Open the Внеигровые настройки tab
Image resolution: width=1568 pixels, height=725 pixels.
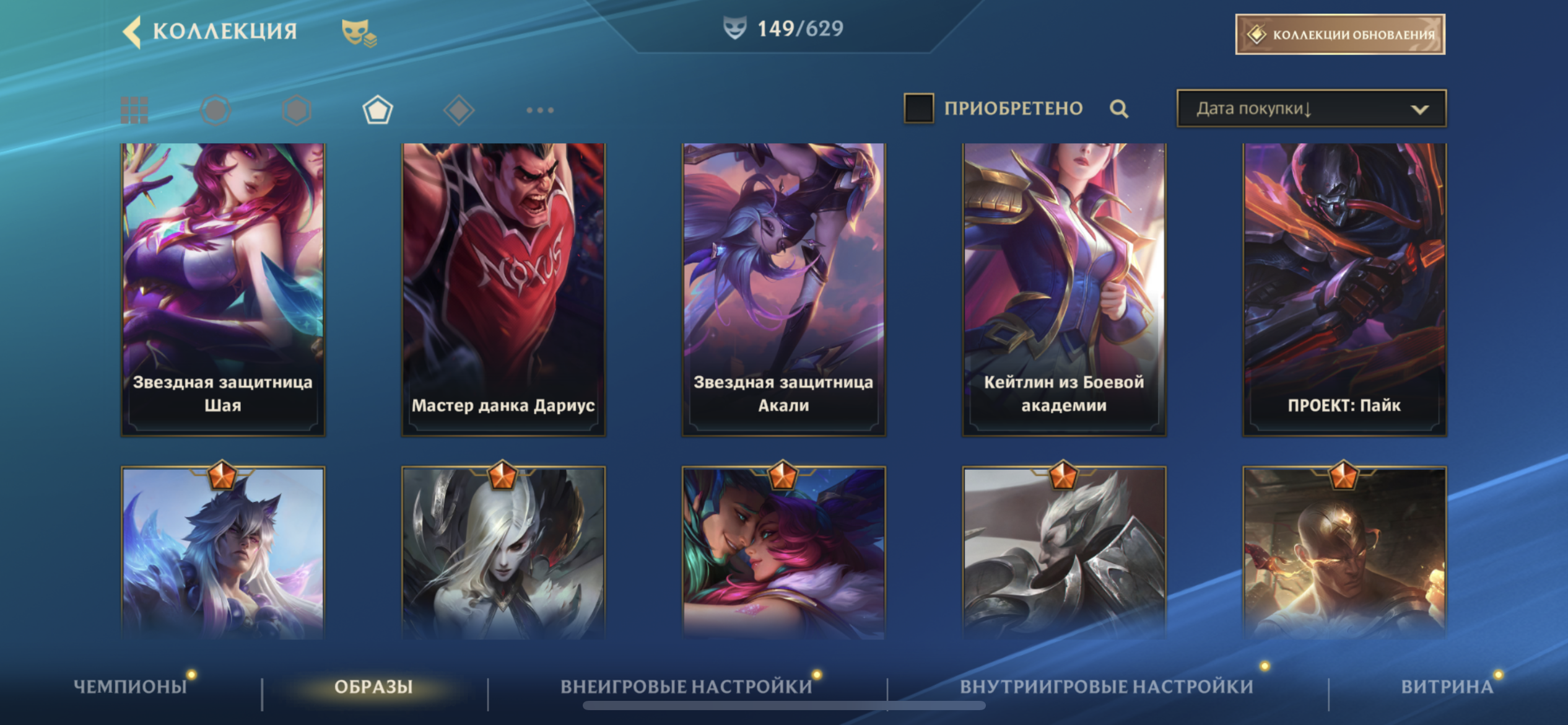point(686,687)
